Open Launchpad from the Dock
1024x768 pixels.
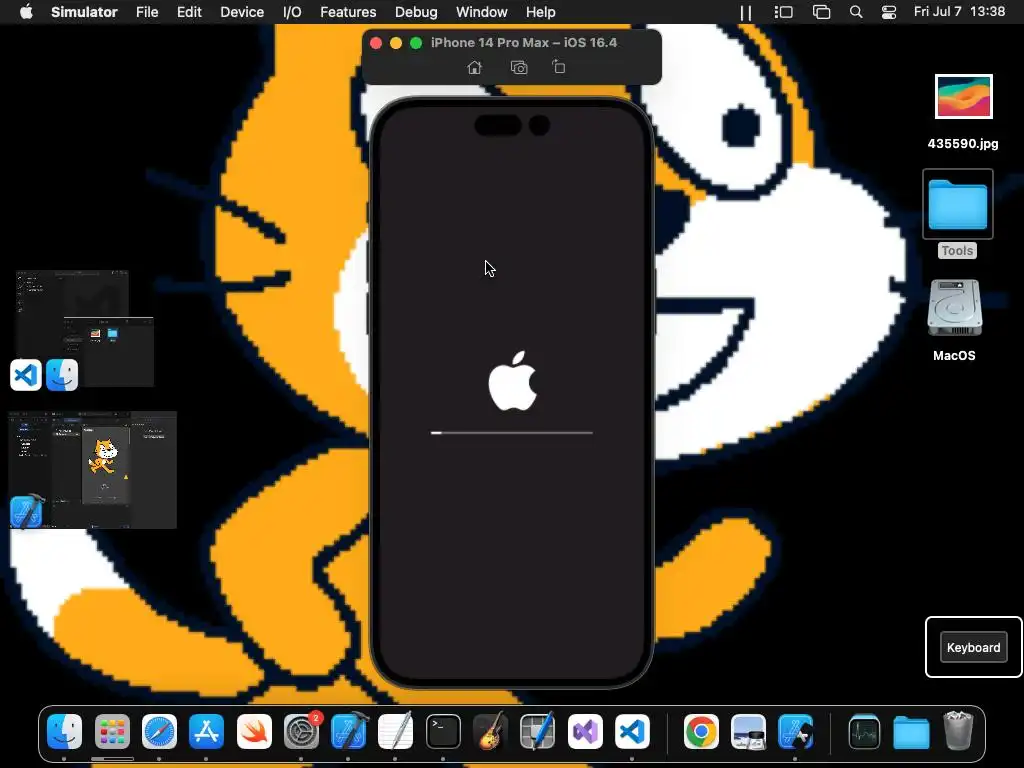click(112, 731)
